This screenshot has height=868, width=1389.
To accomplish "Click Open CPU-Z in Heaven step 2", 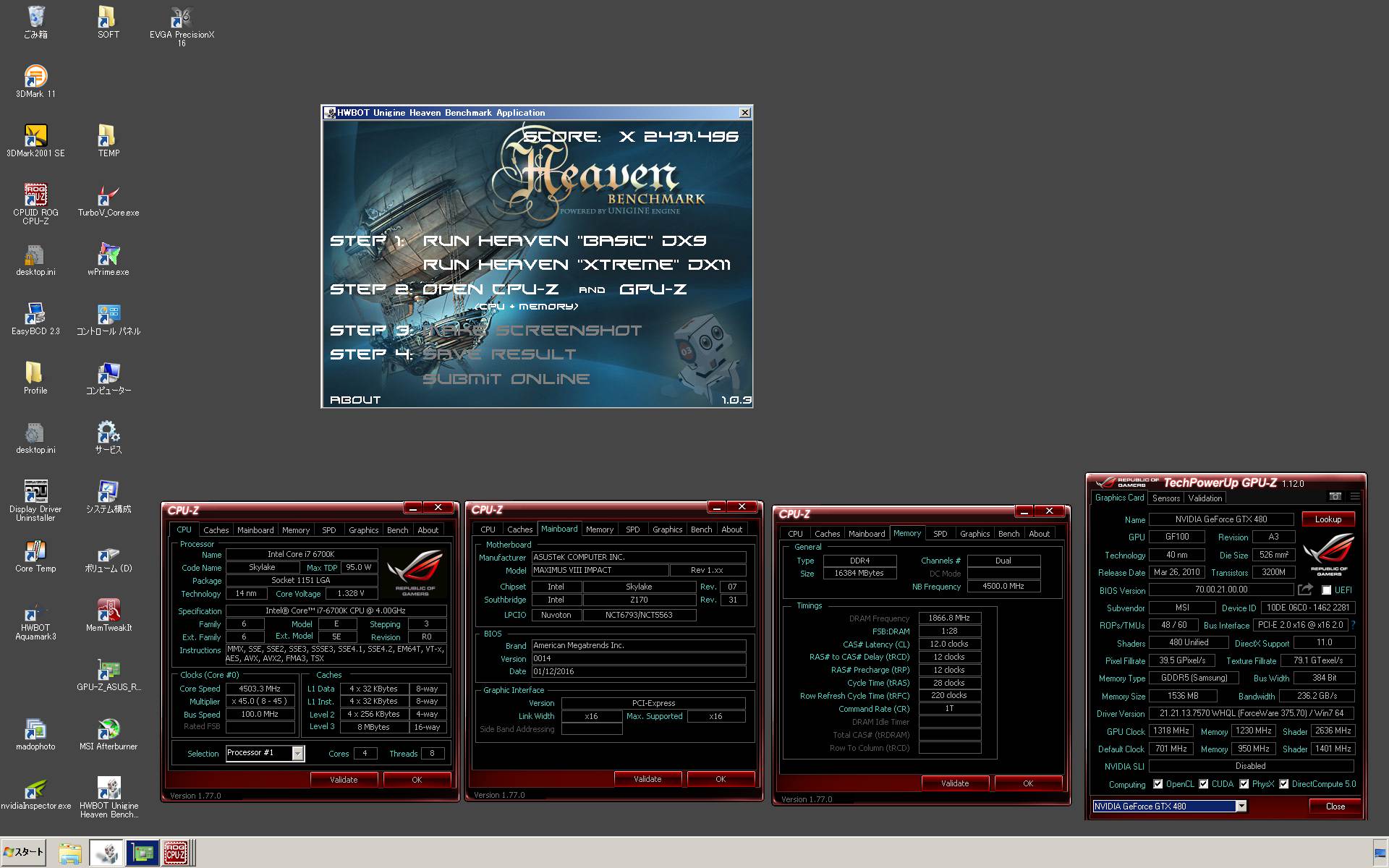I will 490,289.
